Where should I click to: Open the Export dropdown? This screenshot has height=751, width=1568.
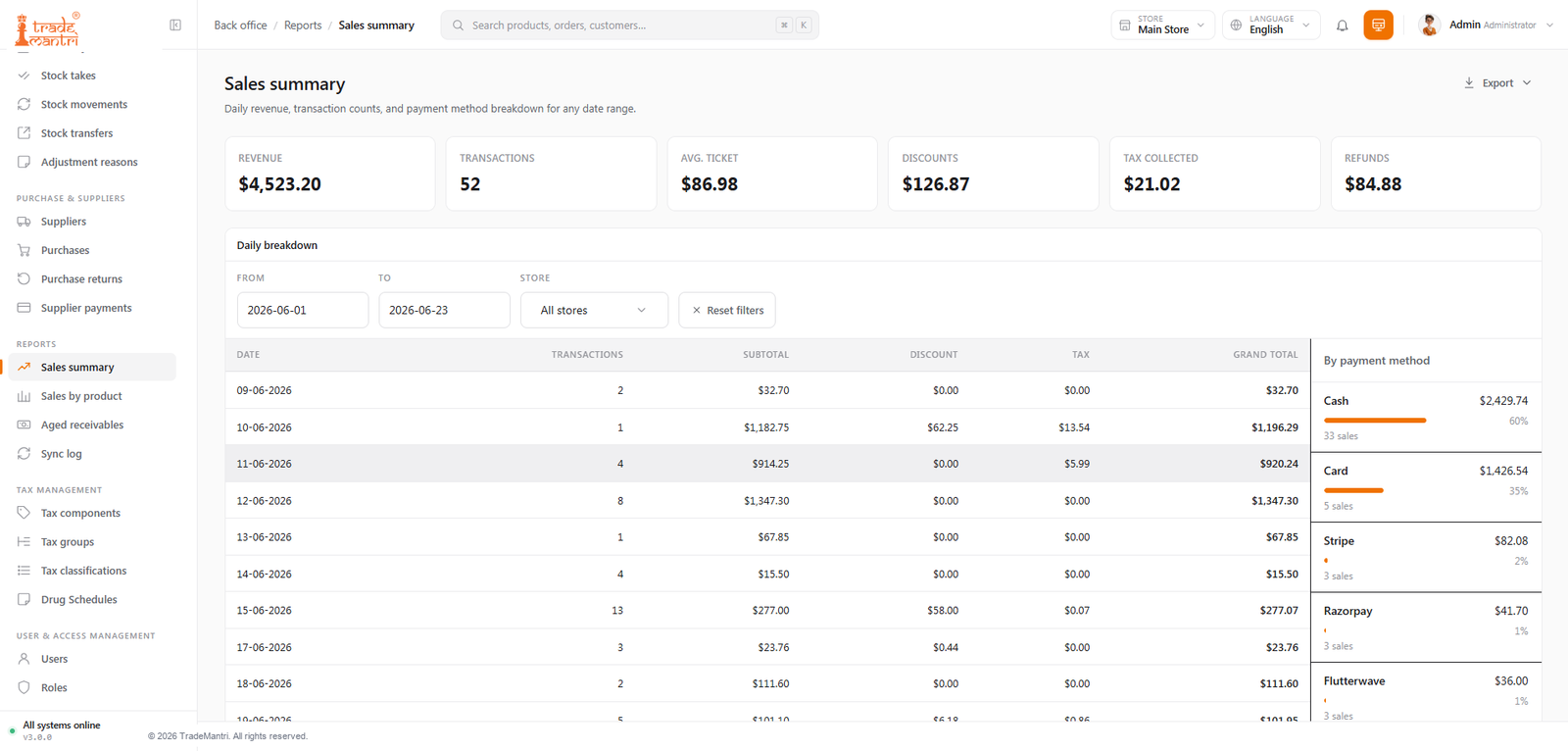pos(1496,83)
